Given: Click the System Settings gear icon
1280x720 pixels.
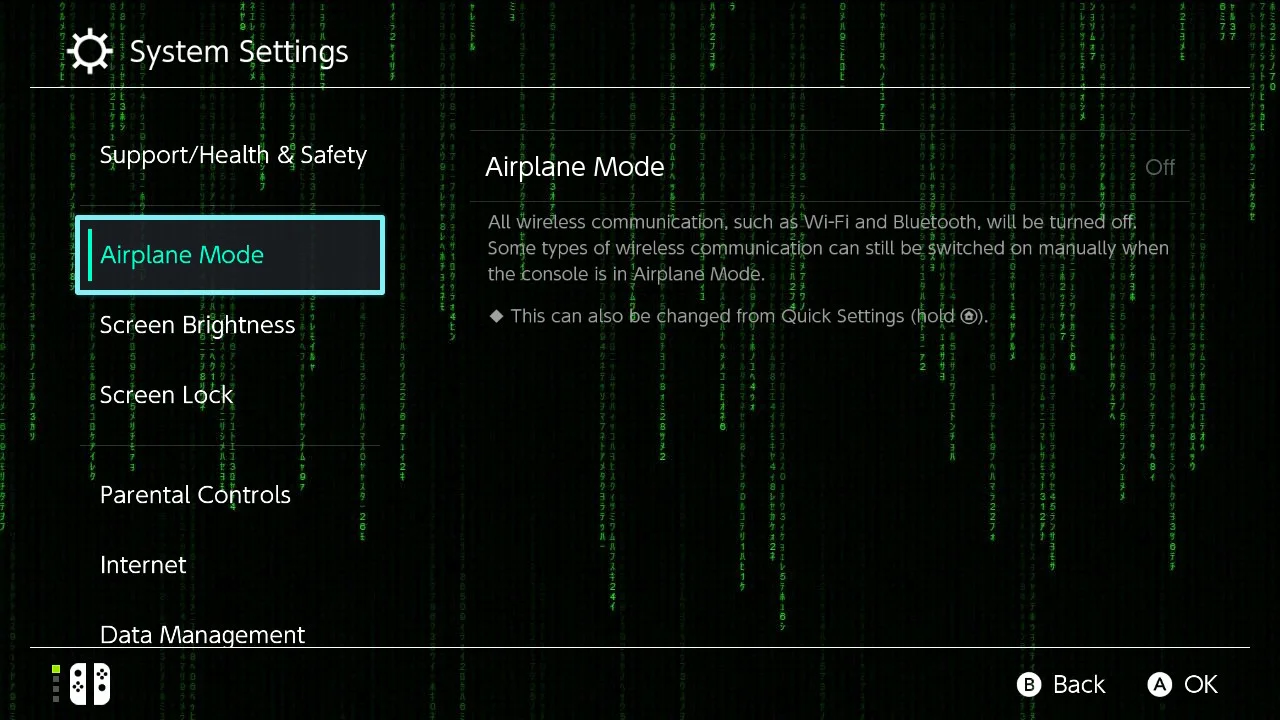Looking at the screenshot, I should click(90, 51).
